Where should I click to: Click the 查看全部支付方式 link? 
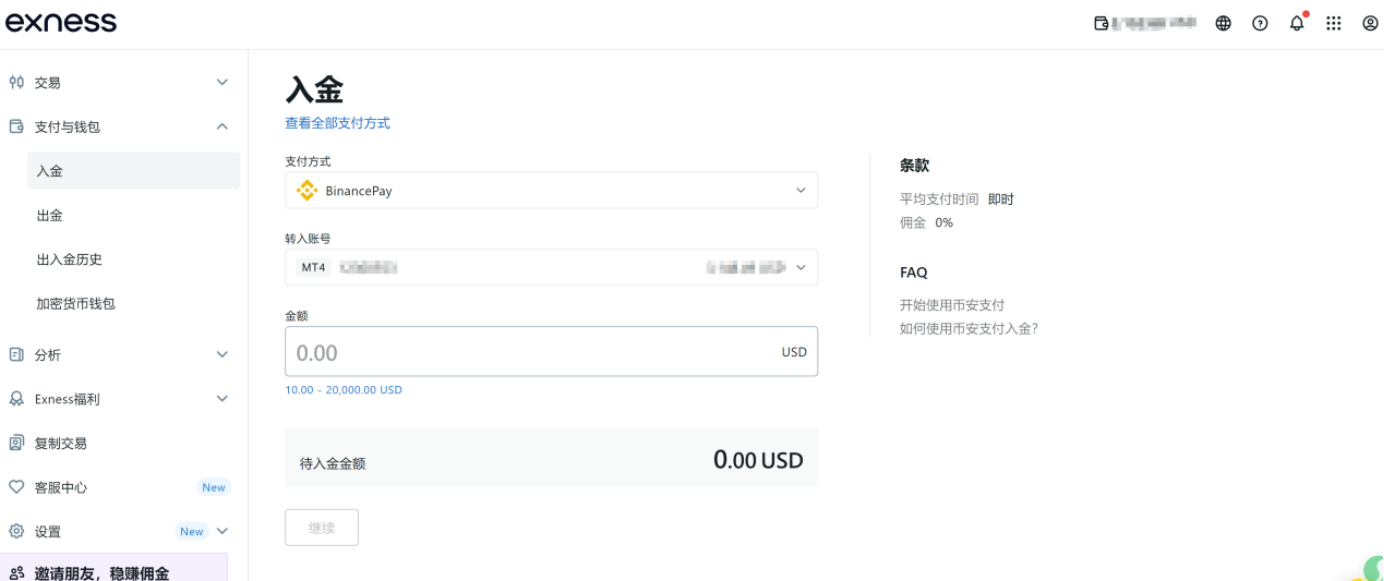337,123
